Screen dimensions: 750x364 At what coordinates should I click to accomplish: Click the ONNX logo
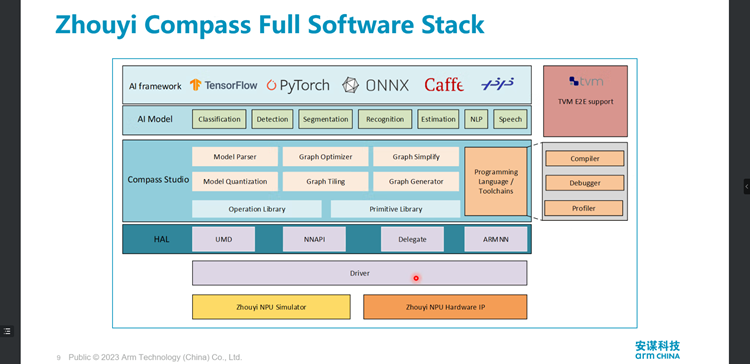coord(375,85)
